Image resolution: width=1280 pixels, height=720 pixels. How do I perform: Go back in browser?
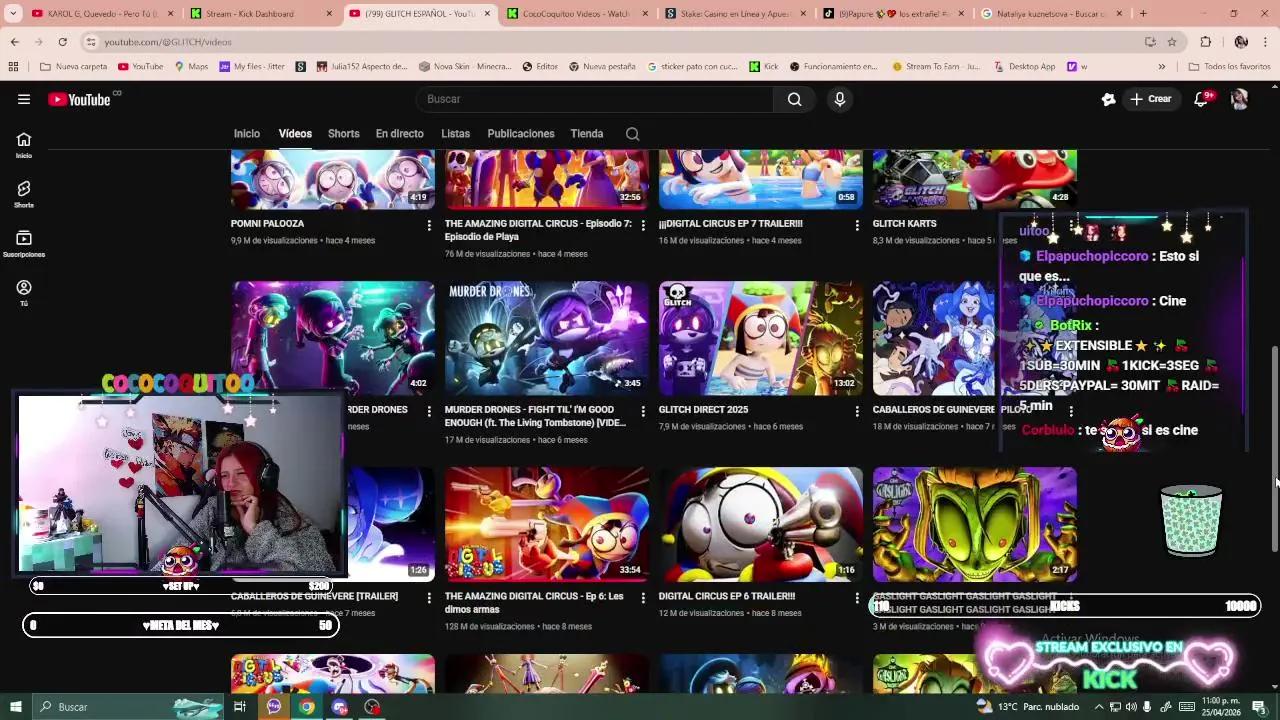(14, 42)
